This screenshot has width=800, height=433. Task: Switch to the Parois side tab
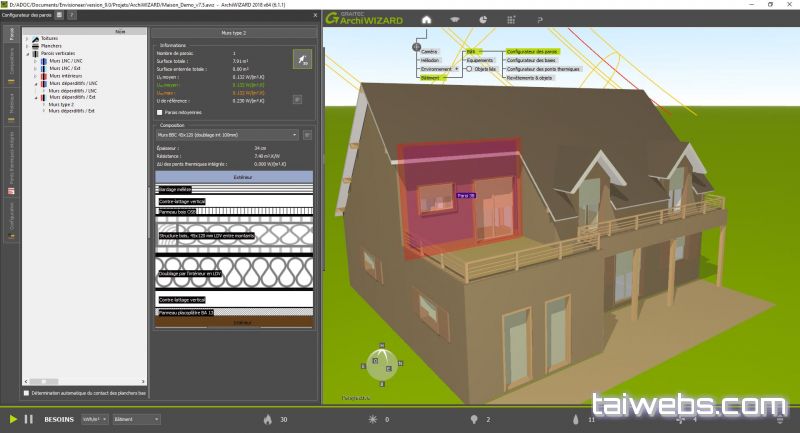click(x=11, y=37)
